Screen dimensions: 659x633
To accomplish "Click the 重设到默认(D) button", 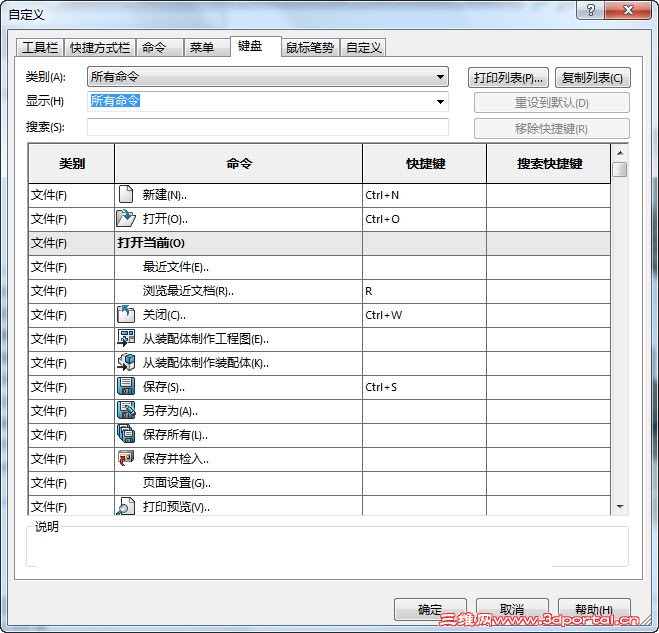I will tap(552, 103).
